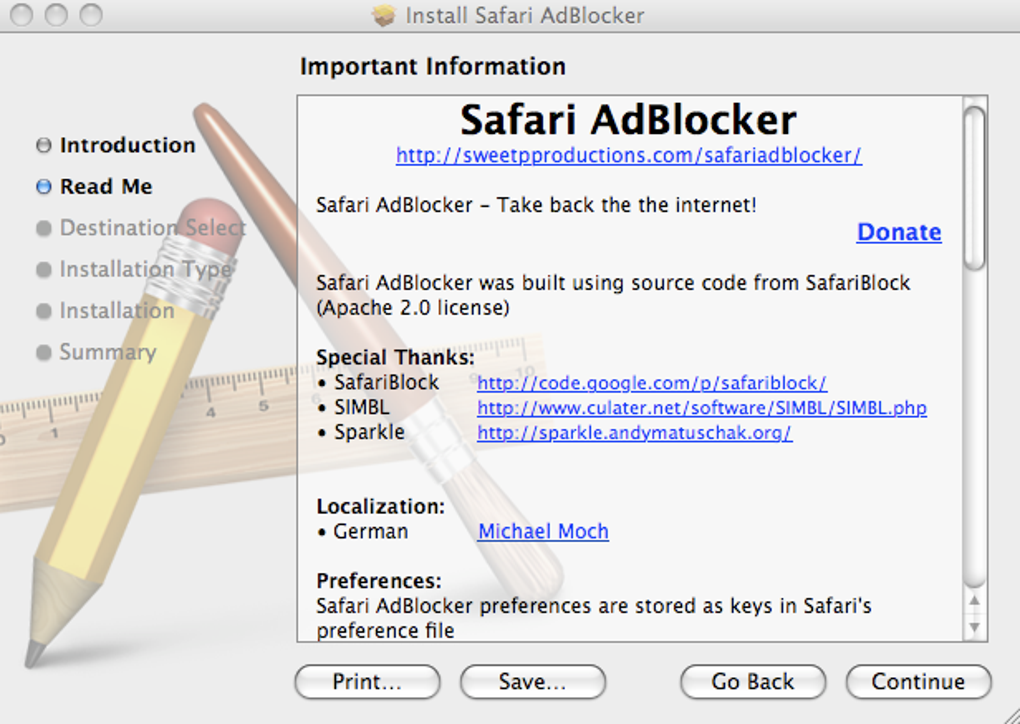Click the window resize grip corner
Image resolution: width=1020 pixels, height=724 pixels.
[1010, 714]
